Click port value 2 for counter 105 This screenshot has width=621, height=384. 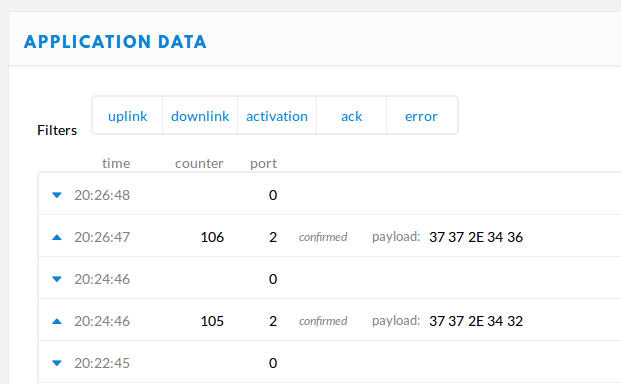(x=273, y=321)
